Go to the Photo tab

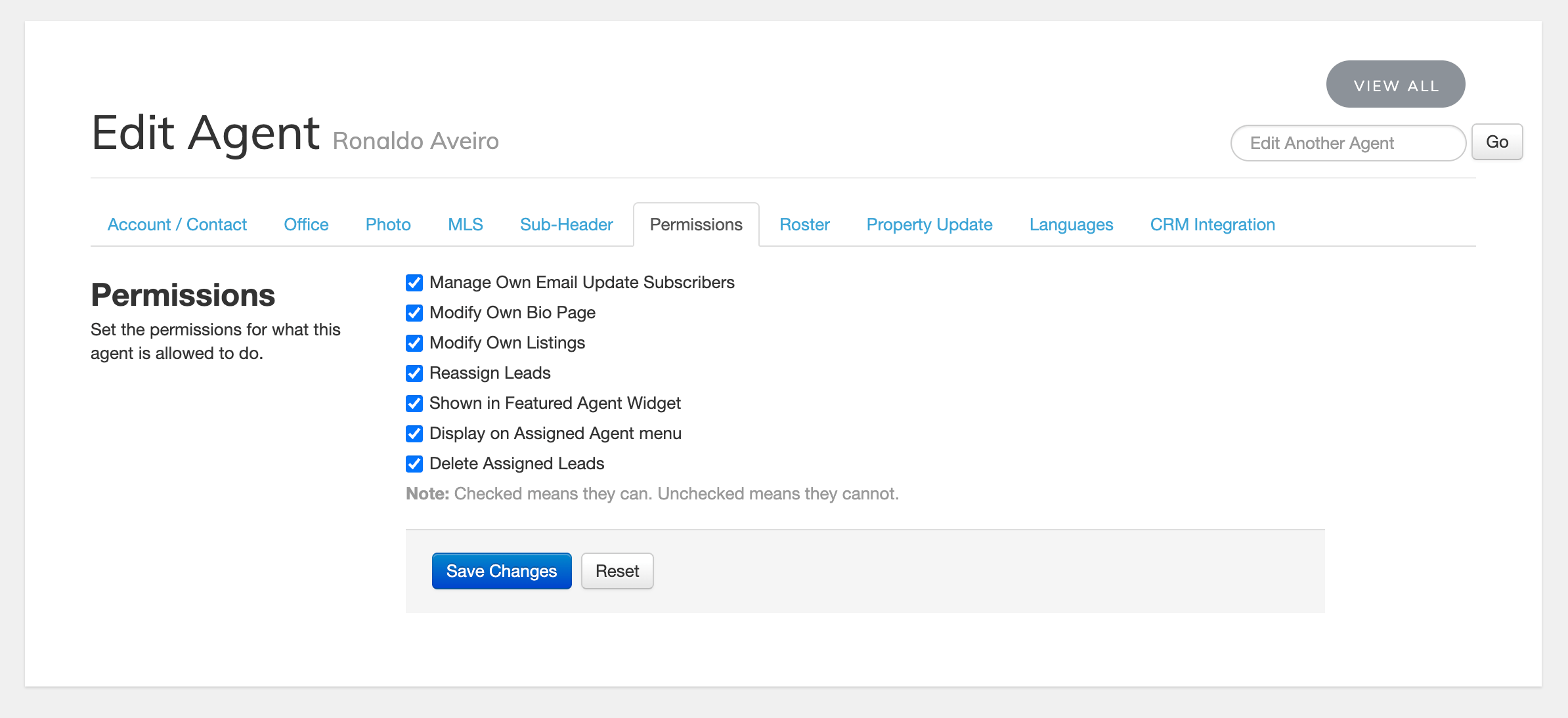click(388, 224)
